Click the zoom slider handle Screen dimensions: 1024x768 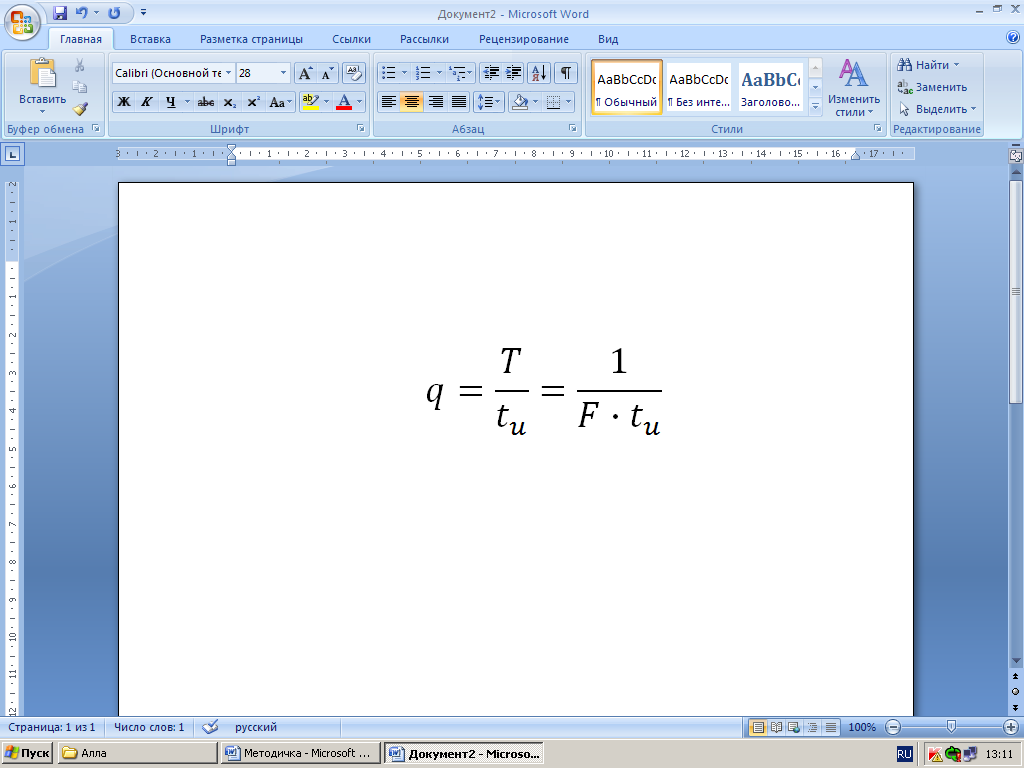pos(952,727)
